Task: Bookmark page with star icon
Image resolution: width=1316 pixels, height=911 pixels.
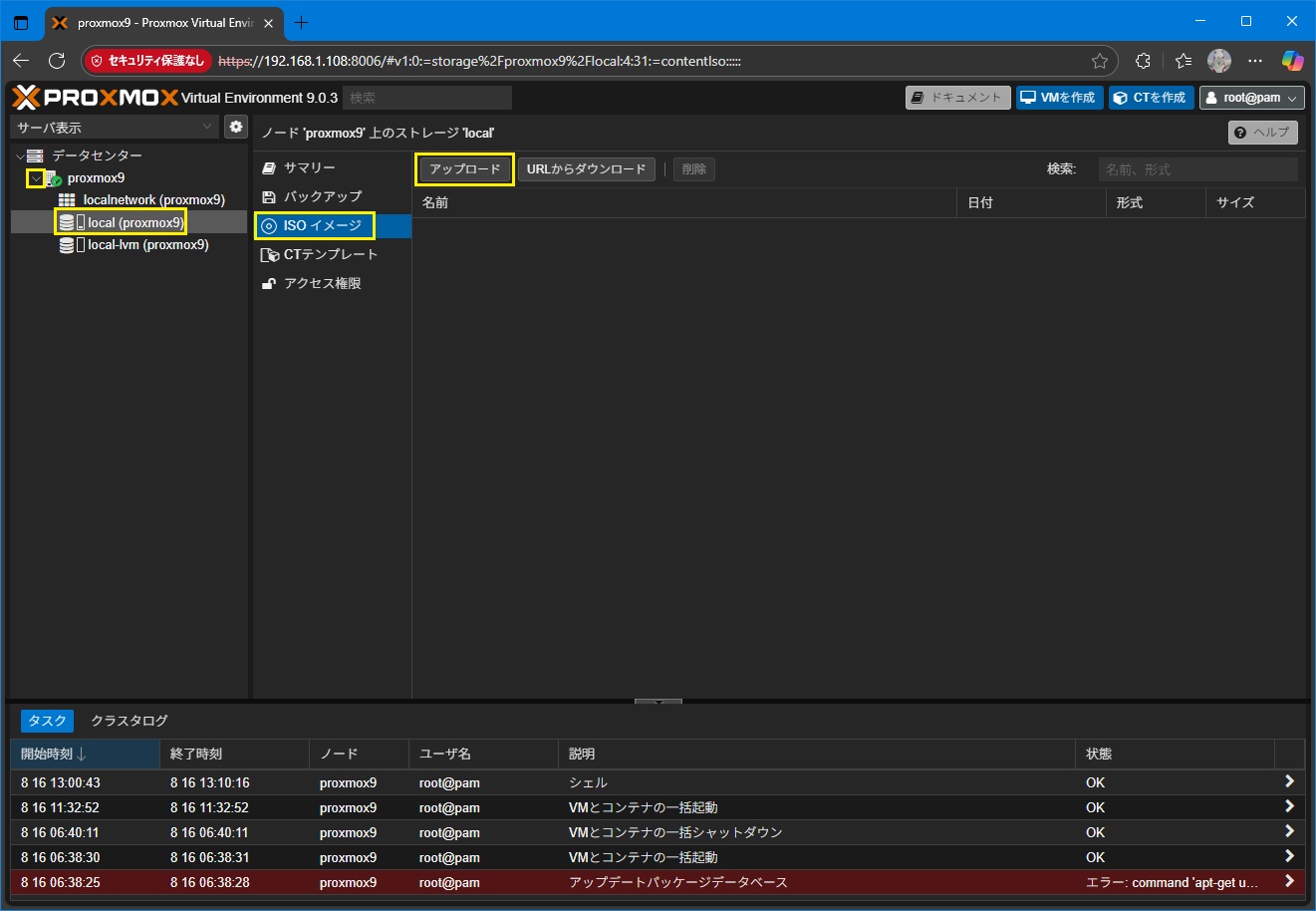Action: [1099, 61]
